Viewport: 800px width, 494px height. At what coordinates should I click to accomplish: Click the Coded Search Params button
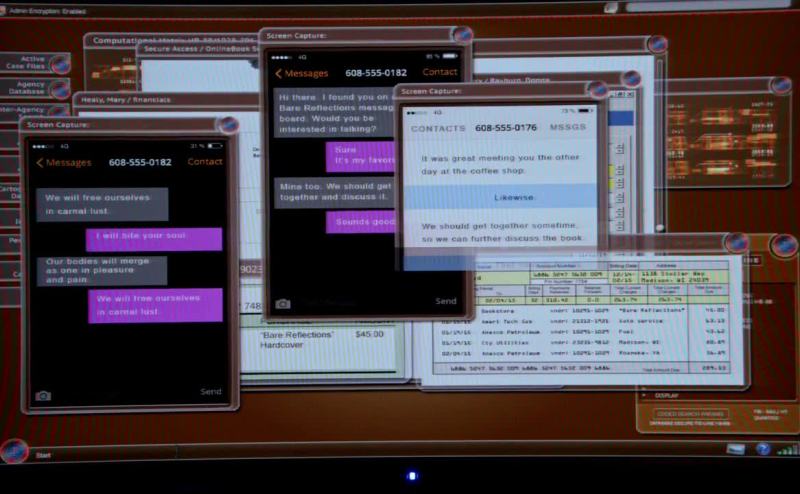pos(691,413)
